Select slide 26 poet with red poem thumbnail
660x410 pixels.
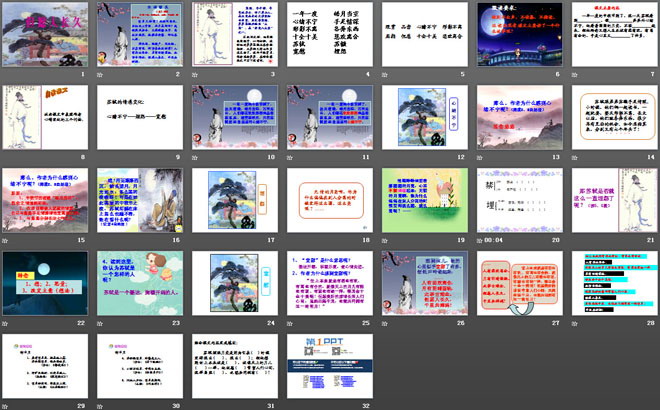[x=425, y=283]
